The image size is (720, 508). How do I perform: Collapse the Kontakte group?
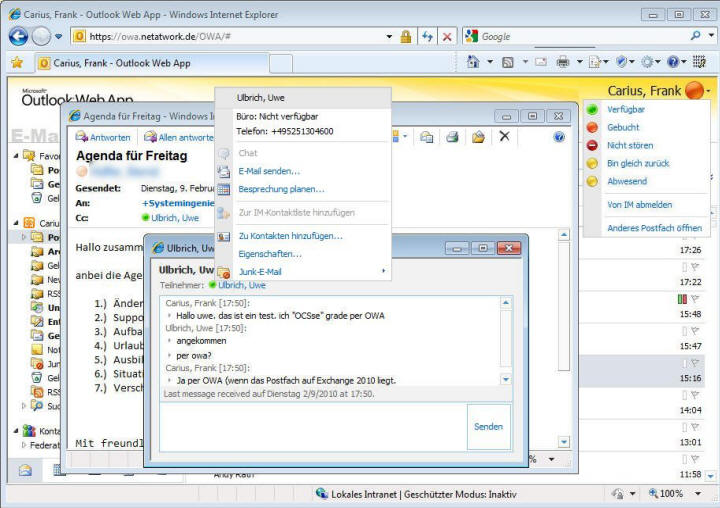16,431
